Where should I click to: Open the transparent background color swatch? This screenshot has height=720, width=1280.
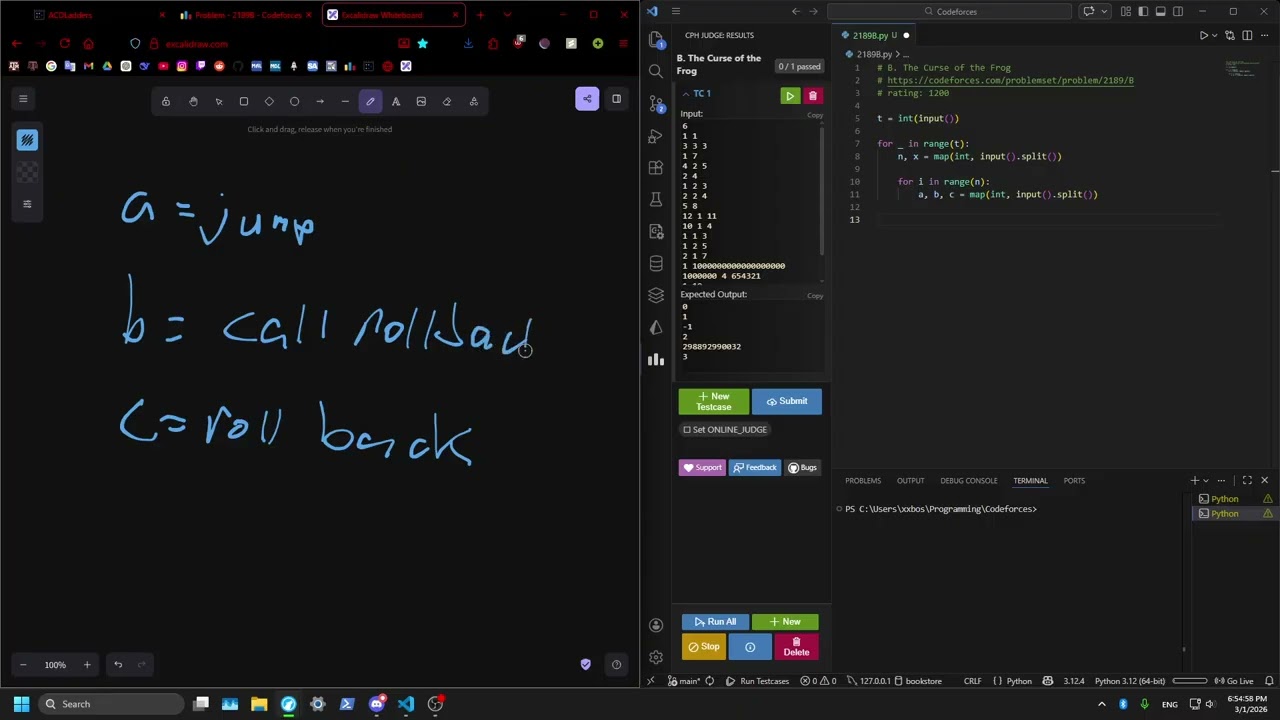coord(27,172)
